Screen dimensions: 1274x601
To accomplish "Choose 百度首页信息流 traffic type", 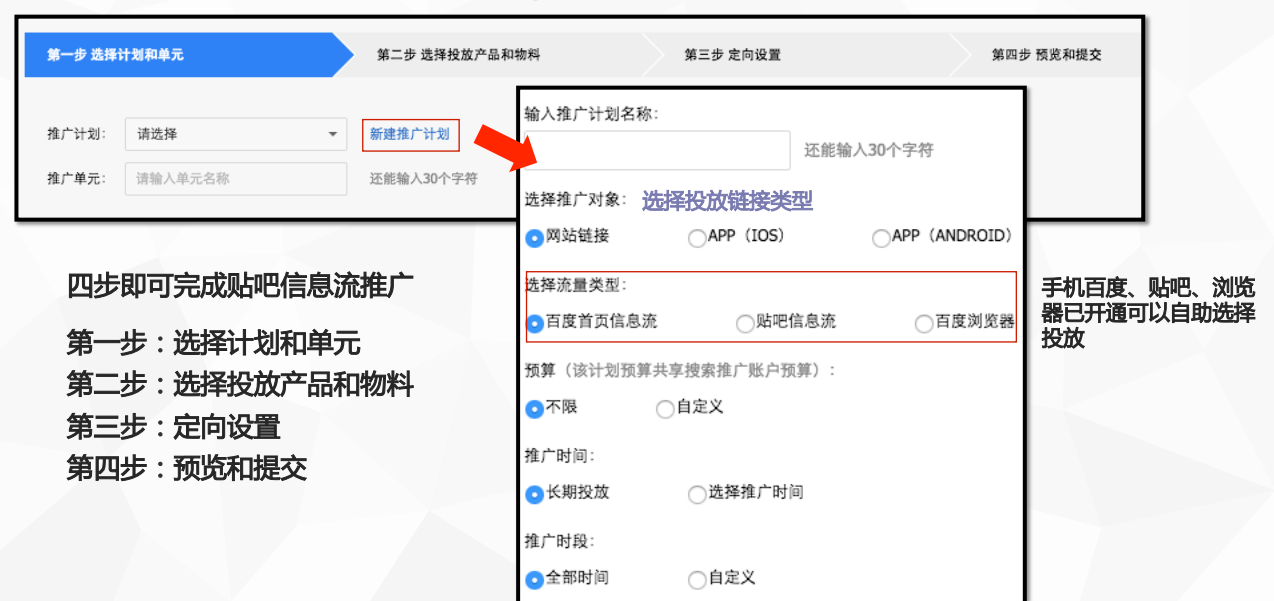I will coord(535,323).
